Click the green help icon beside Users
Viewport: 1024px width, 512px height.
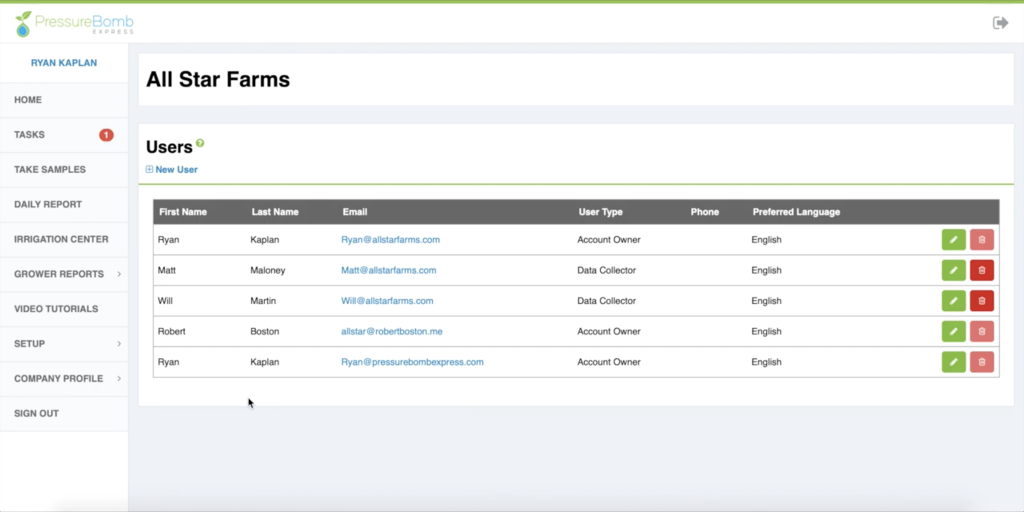(x=200, y=143)
